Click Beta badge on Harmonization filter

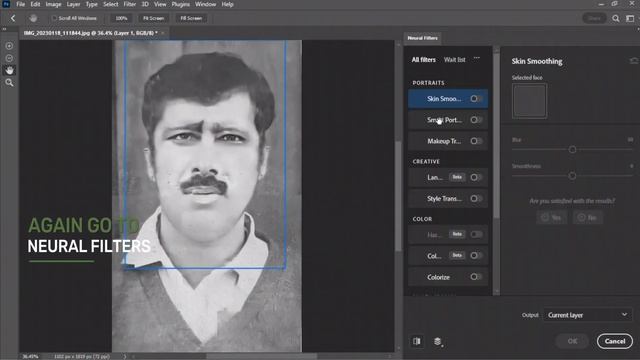point(457,234)
